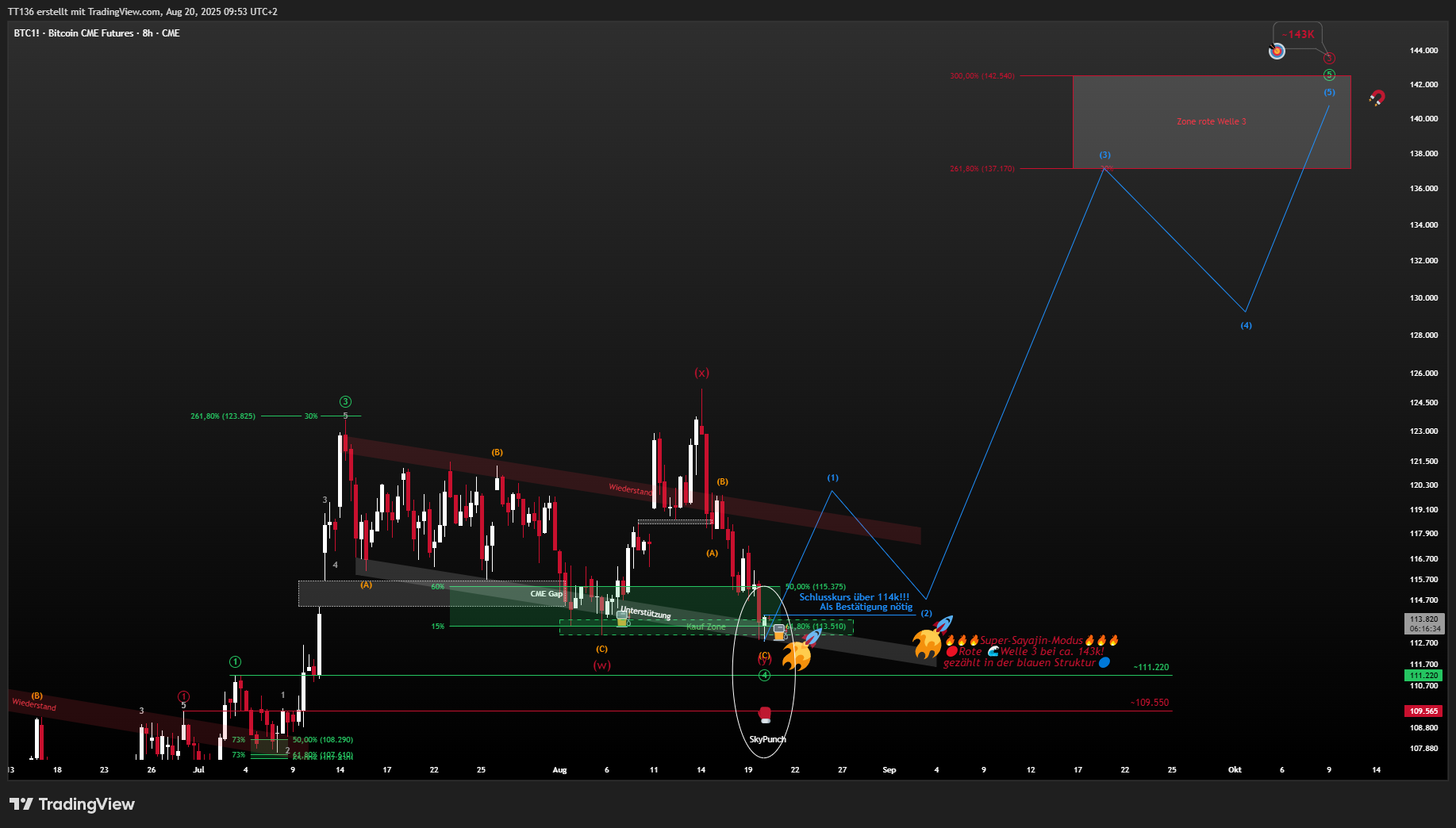Click the 'SkyPunch' label
1456x828 pixels.
767,739
